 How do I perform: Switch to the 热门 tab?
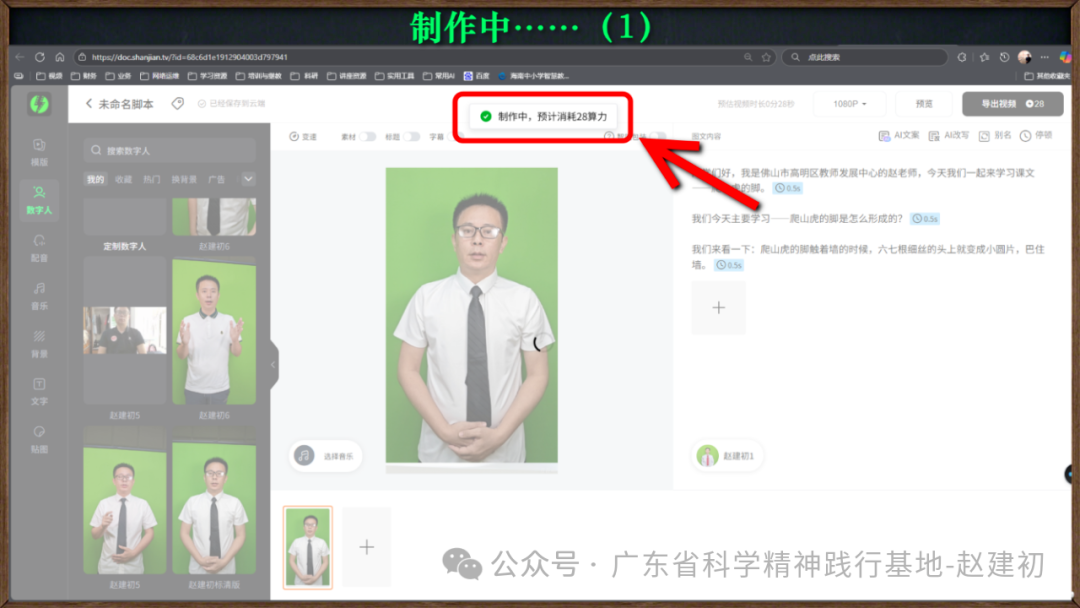coord(151,180)
